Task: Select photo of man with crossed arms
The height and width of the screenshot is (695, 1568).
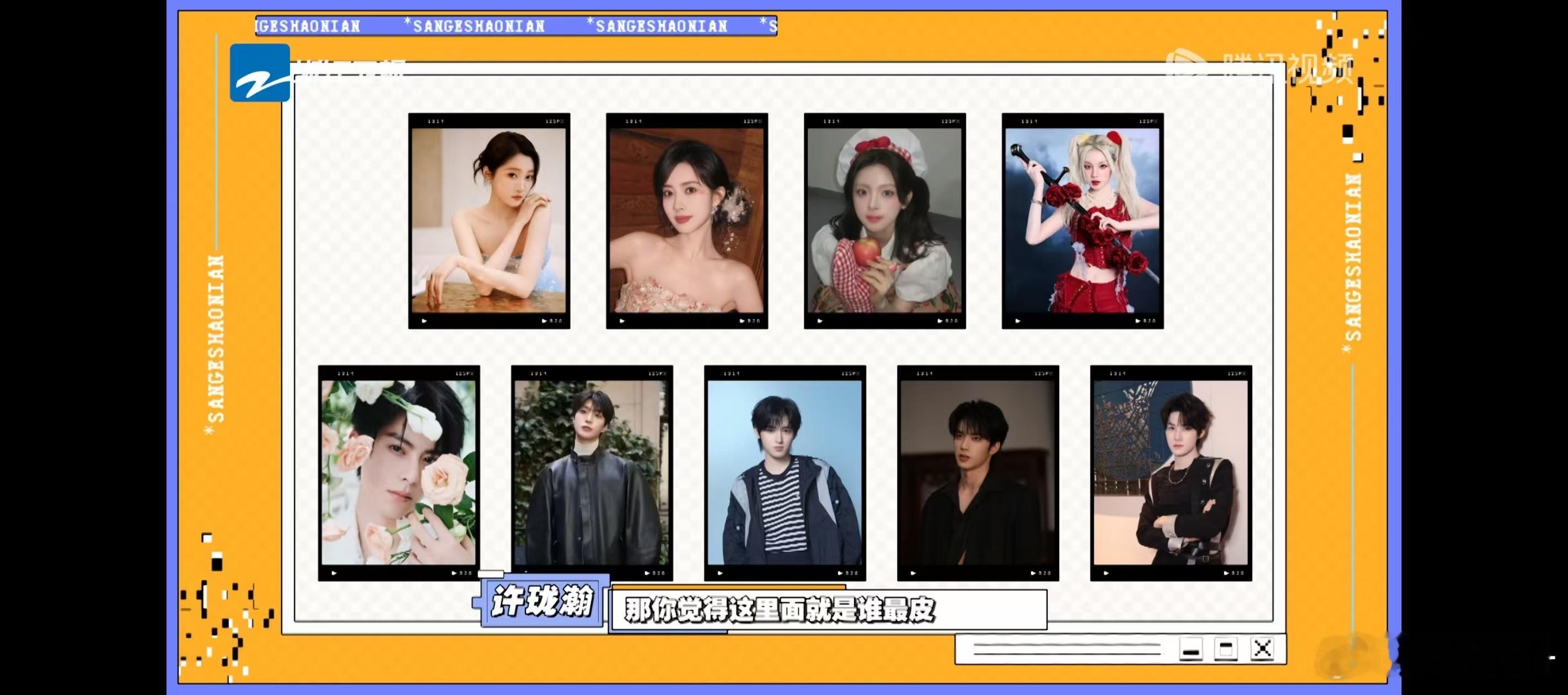Action: 1170,473
